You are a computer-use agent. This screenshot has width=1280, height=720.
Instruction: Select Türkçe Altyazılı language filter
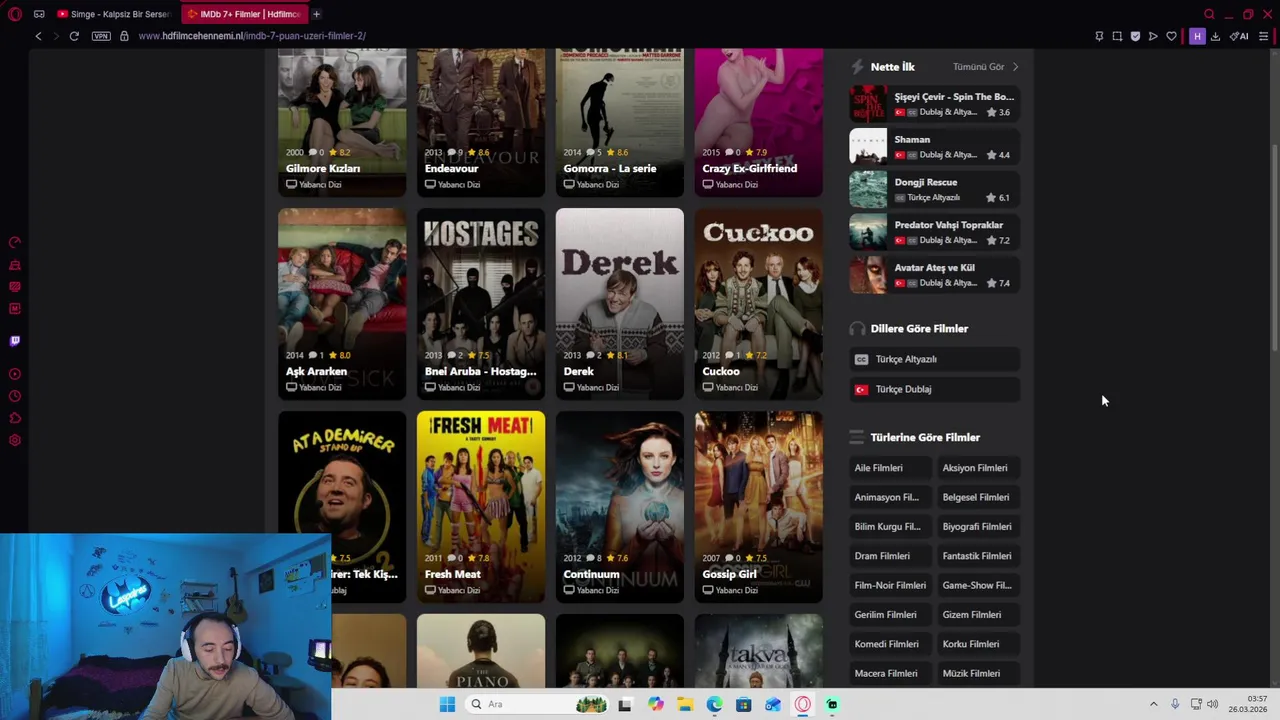934,359
